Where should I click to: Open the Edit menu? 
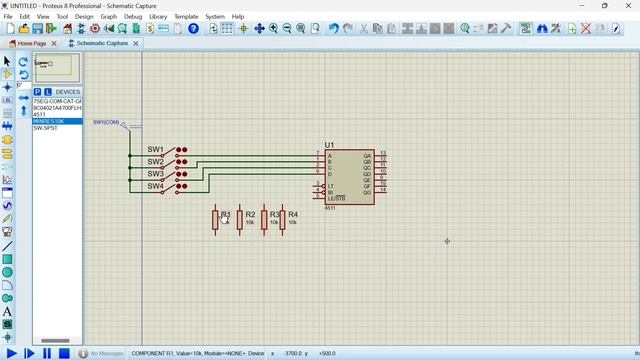pos(24,17)
